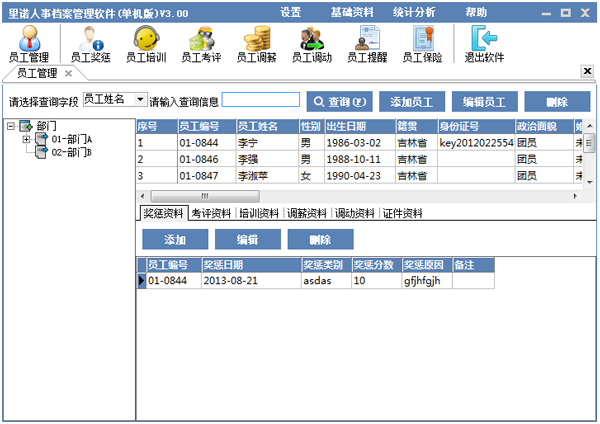The image size is (600, 424).
Task: Open the 员工姓名 query field dropdown
Action: coord(139,100)
